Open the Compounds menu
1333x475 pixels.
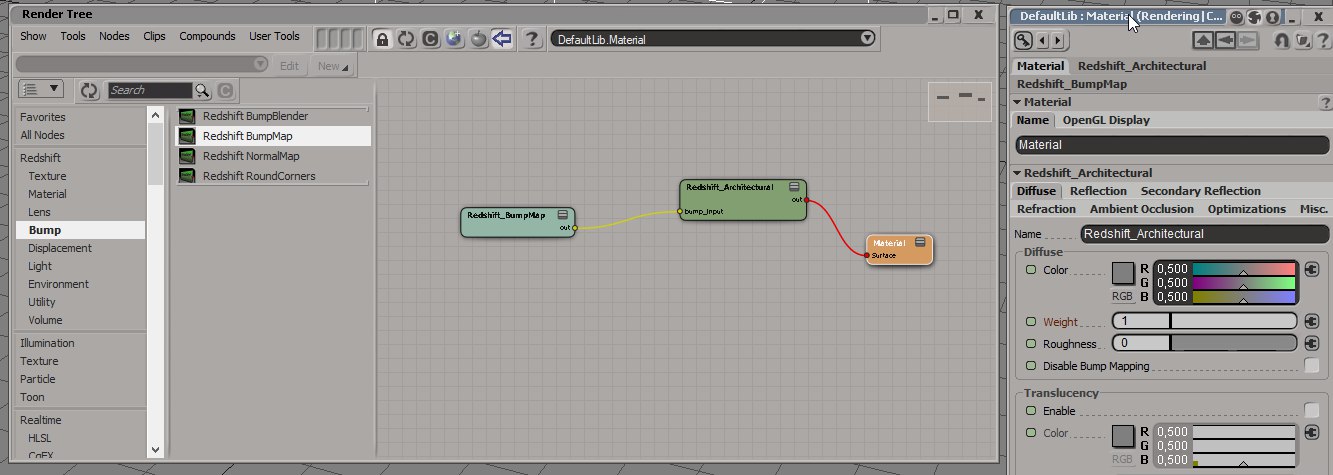click(207, 36)
